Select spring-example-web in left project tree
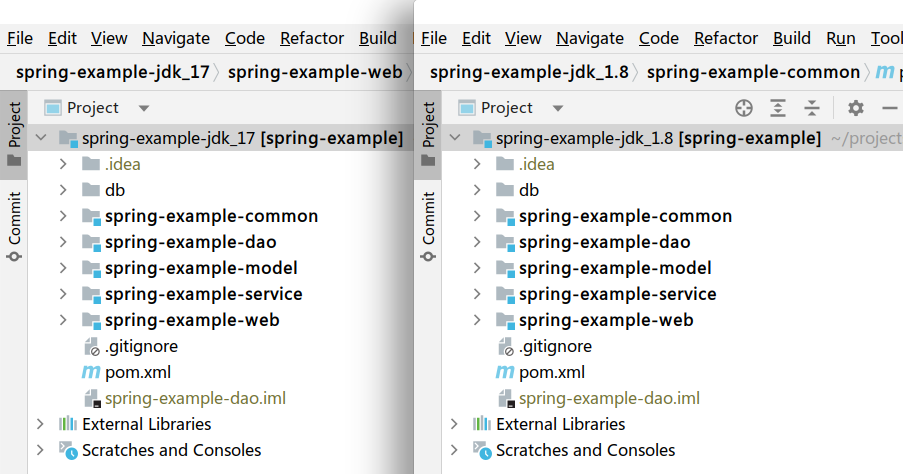 (x=192, y=320)
